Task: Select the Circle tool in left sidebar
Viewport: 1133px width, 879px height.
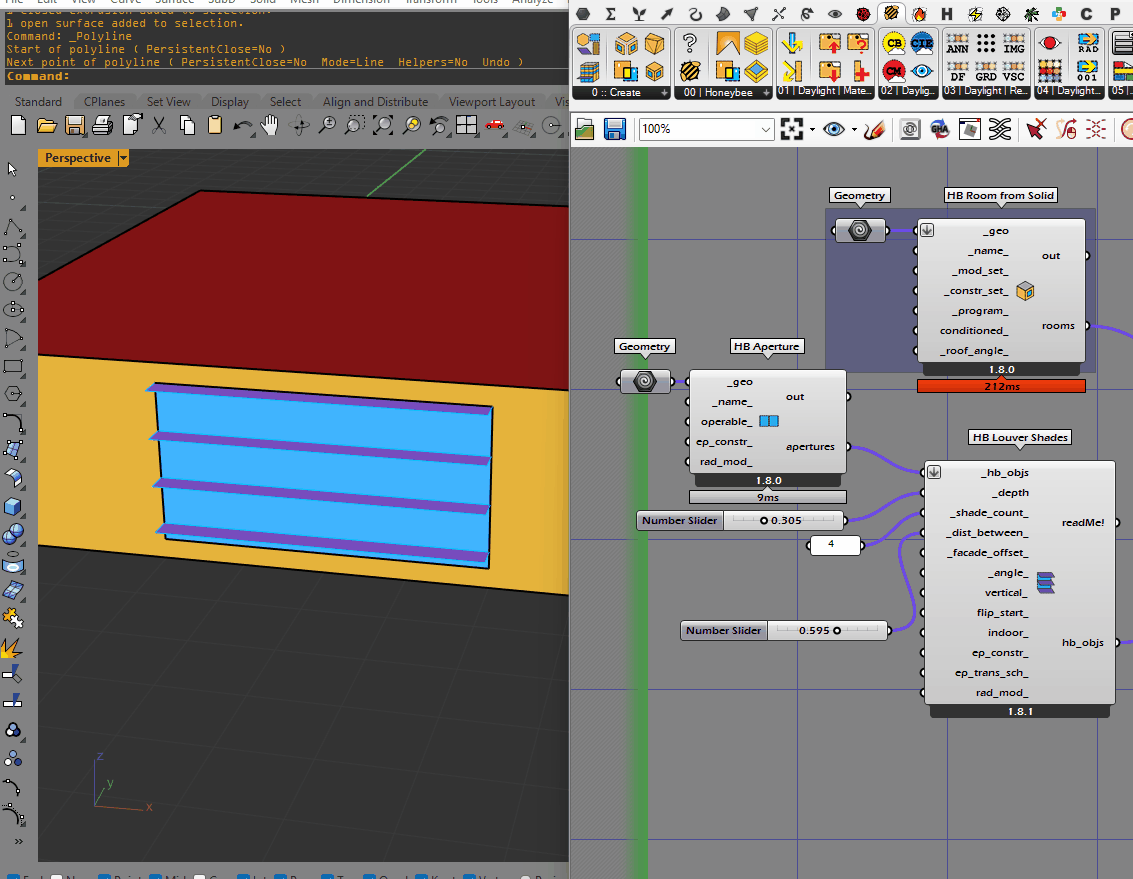Action: click(x=13, y=282)
